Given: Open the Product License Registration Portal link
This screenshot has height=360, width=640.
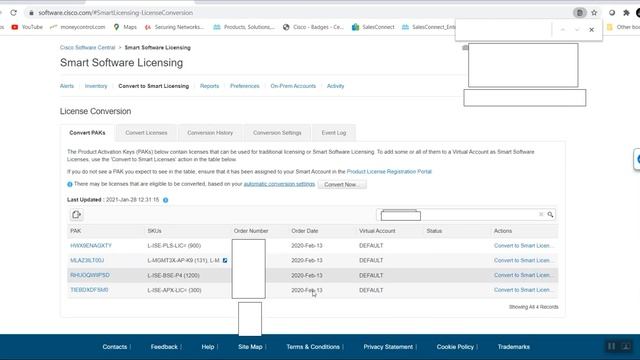Looking at the screenshot, I should point(389,172).
